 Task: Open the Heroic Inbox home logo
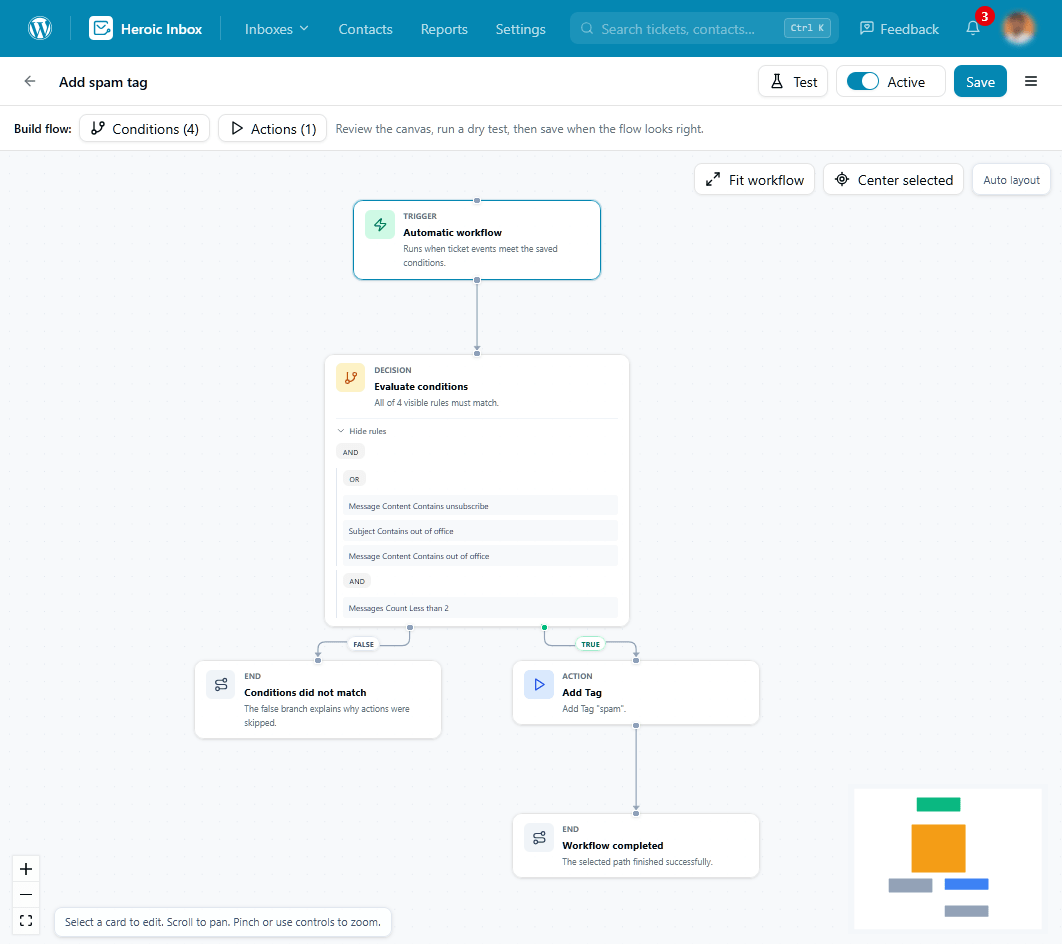[x=146, y=28]
